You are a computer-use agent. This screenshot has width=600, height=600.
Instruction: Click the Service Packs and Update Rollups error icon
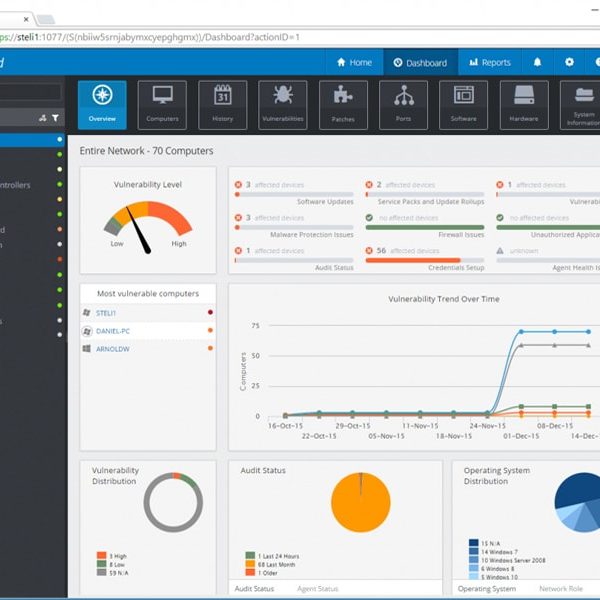(x=369, y=184)
